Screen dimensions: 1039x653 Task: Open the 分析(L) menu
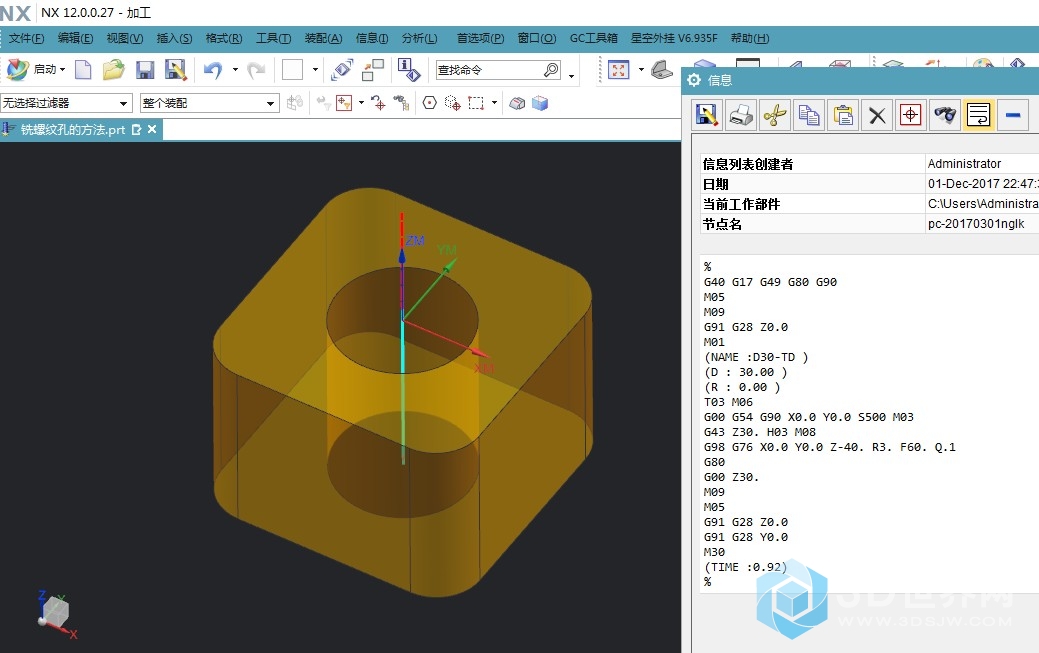419,38
